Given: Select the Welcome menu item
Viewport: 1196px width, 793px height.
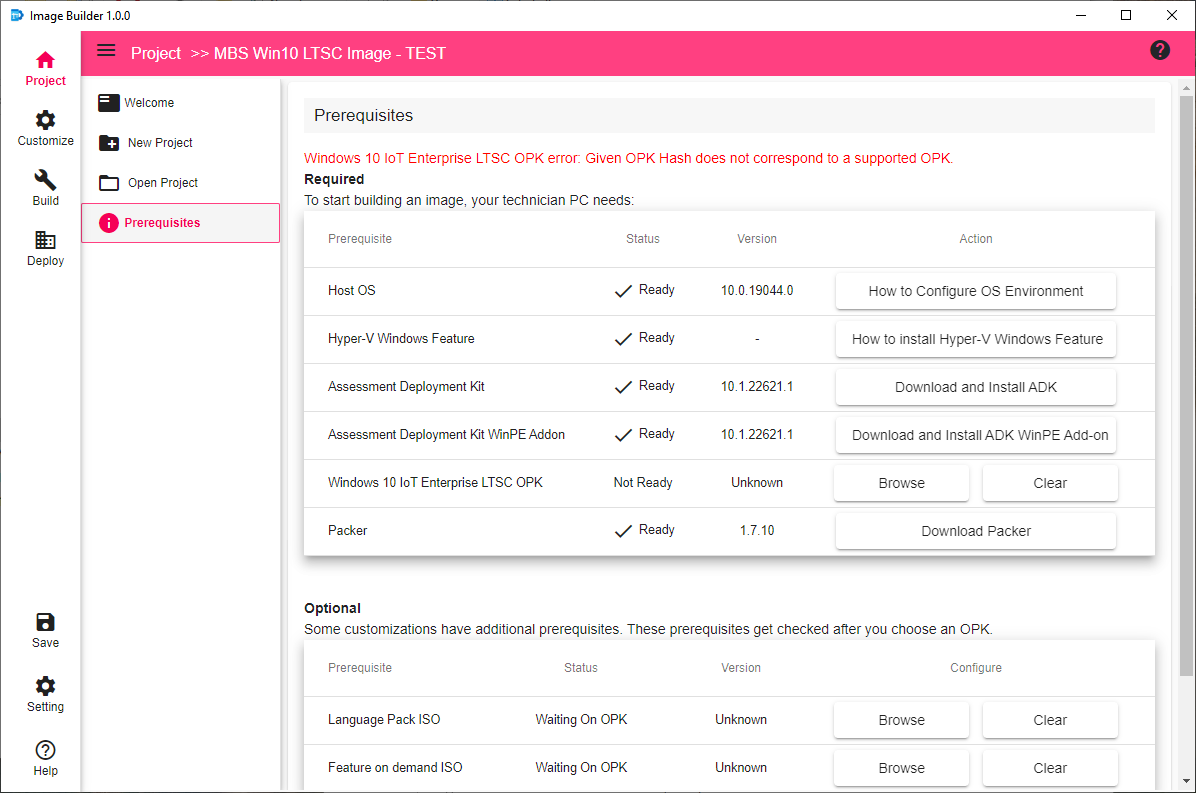Looking at the screenshot, I should pos(180,103).
